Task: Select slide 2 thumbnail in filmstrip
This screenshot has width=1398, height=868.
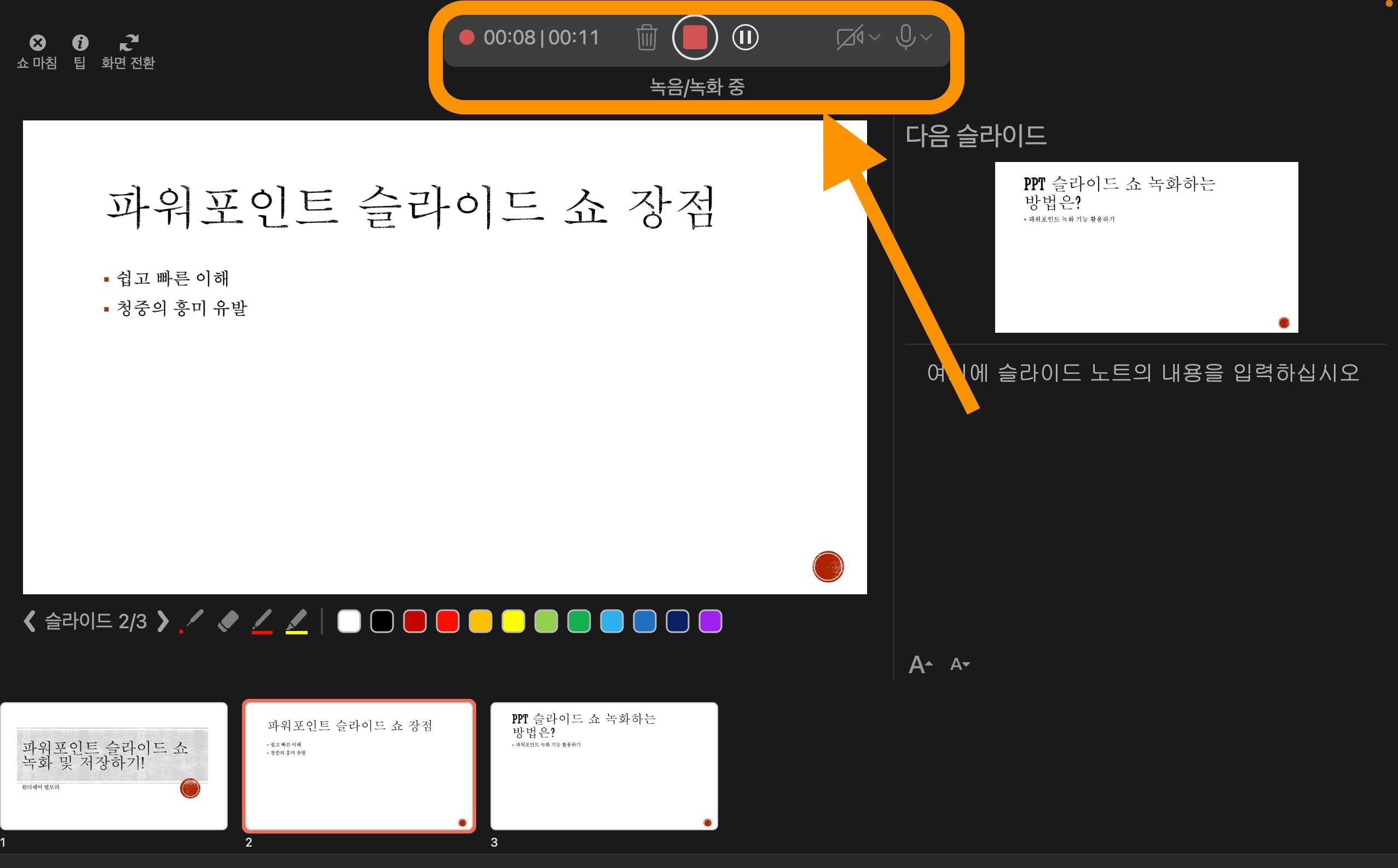Action: click(x=359, y=766)
